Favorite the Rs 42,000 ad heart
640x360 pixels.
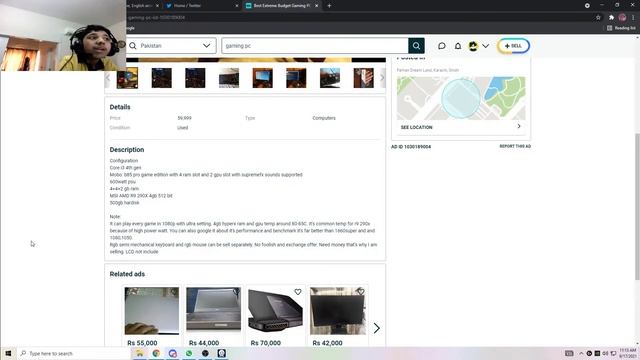point(360,292)
